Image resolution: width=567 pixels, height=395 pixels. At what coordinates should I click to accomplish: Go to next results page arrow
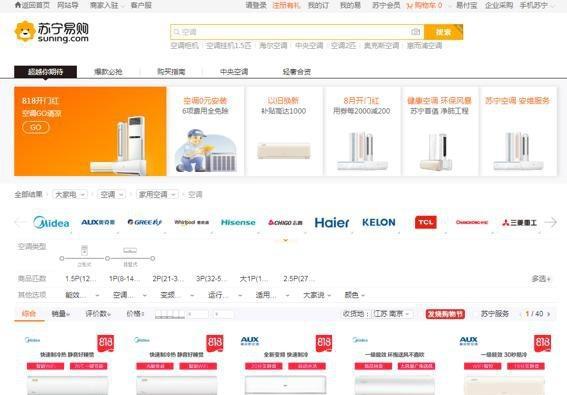click(x=549, y=314)
